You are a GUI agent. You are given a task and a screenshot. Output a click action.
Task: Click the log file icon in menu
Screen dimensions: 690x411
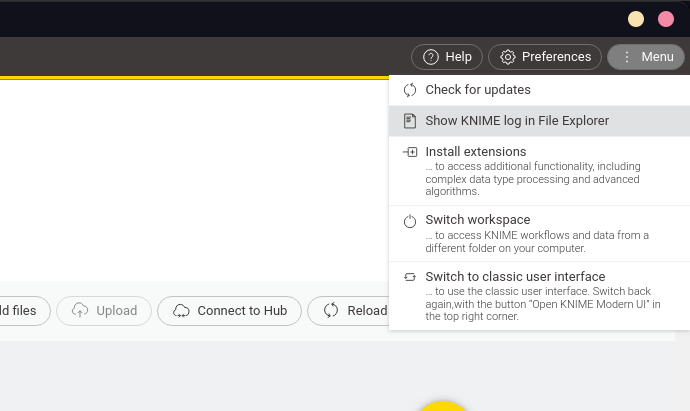410,121
